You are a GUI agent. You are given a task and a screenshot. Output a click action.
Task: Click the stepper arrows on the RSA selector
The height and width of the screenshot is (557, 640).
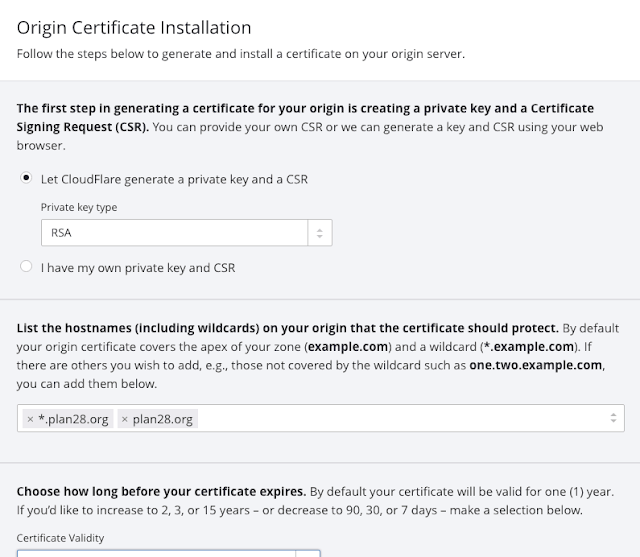pos(319,232)
